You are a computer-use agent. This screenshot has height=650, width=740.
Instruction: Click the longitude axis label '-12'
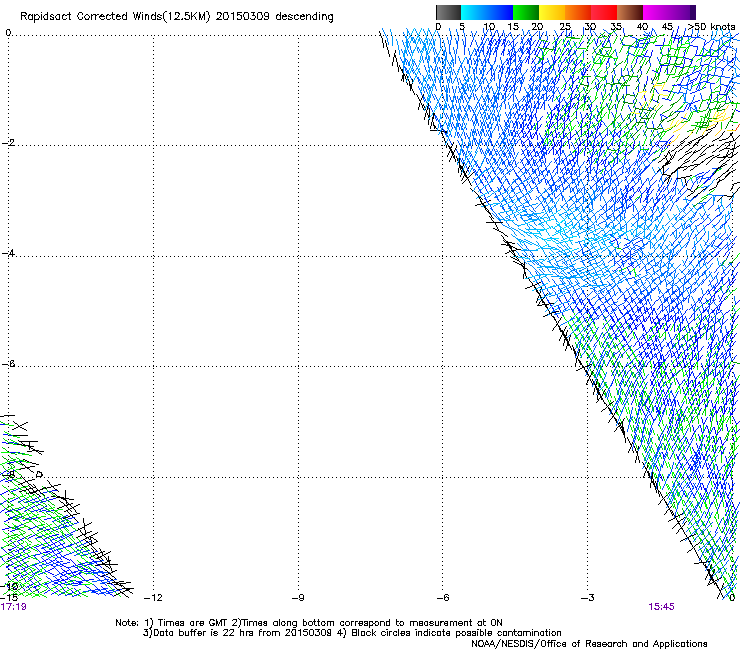[153, 598]
